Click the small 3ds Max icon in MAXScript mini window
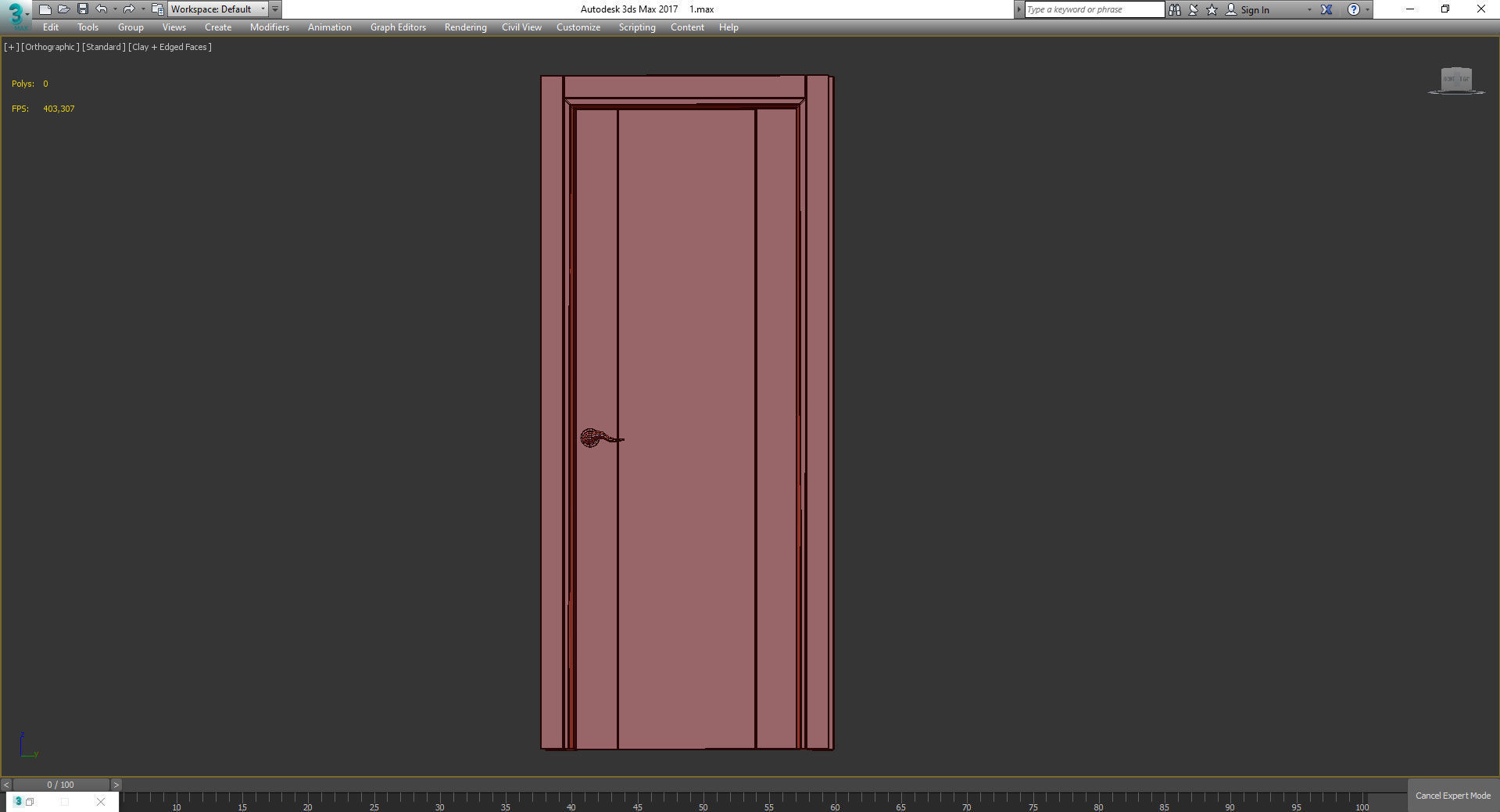Viewport: 1500px width, 812px height. click(x=18, y=801)
